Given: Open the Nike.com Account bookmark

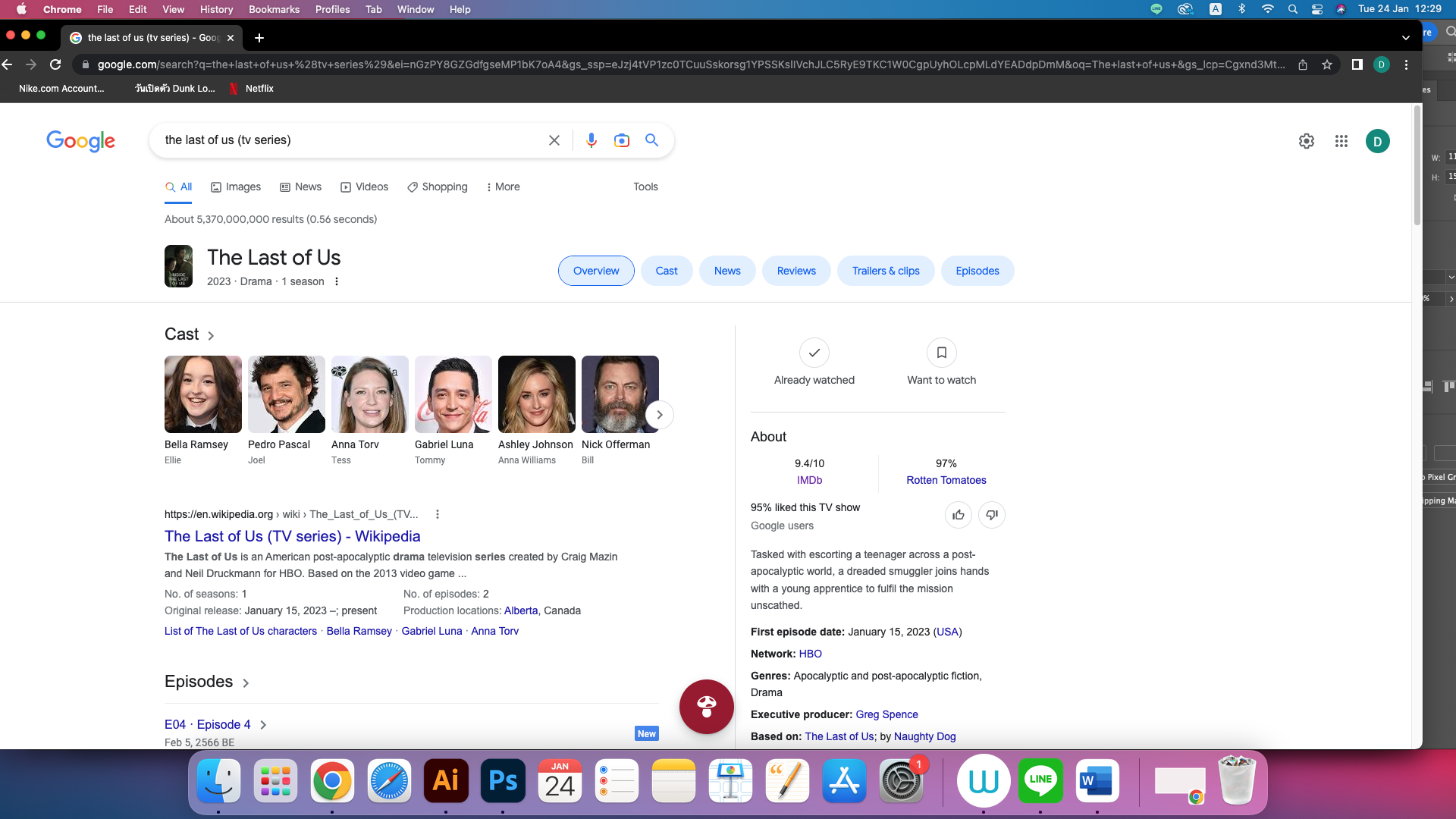Looking at the screenshot, I should click(61, 89).
